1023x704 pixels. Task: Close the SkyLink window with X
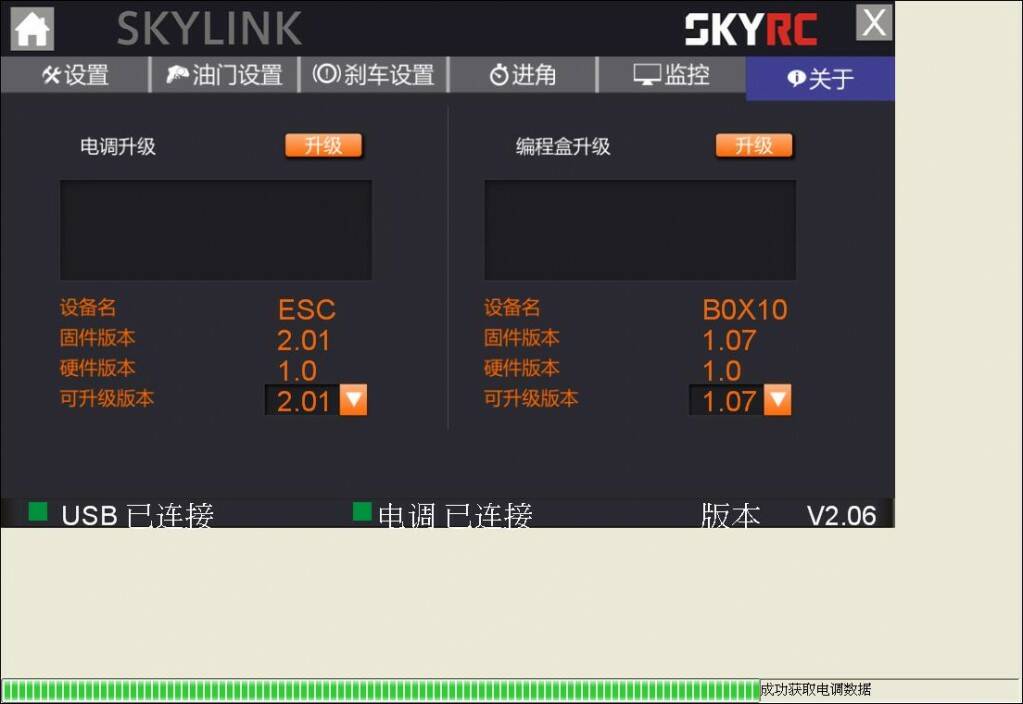pyautogui.click(x=874, y=23)
